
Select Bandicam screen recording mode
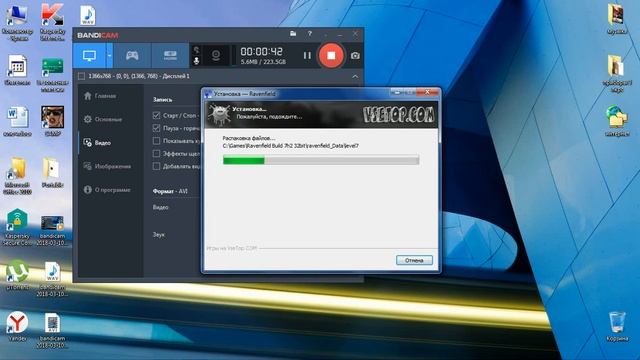click(x=89, y=56)
